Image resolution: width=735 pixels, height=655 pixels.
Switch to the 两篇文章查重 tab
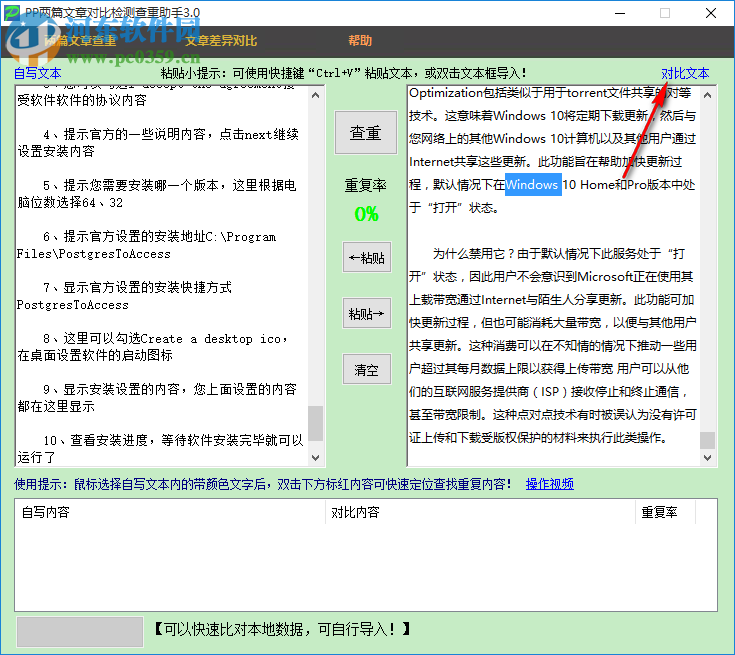(x=80, y=41)
